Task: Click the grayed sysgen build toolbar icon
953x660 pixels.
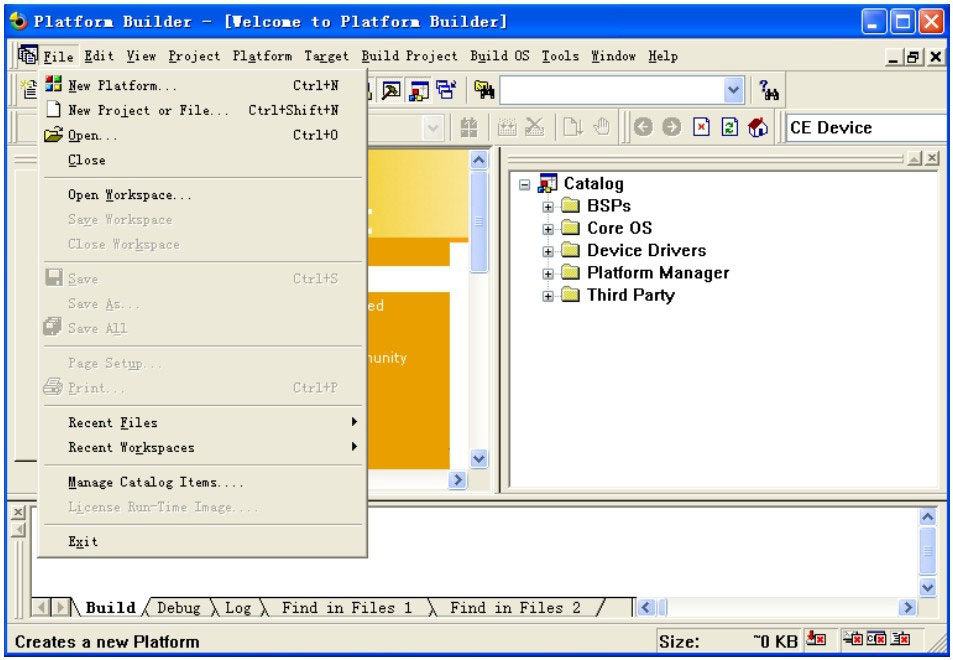Action: [x=507, y=127]
